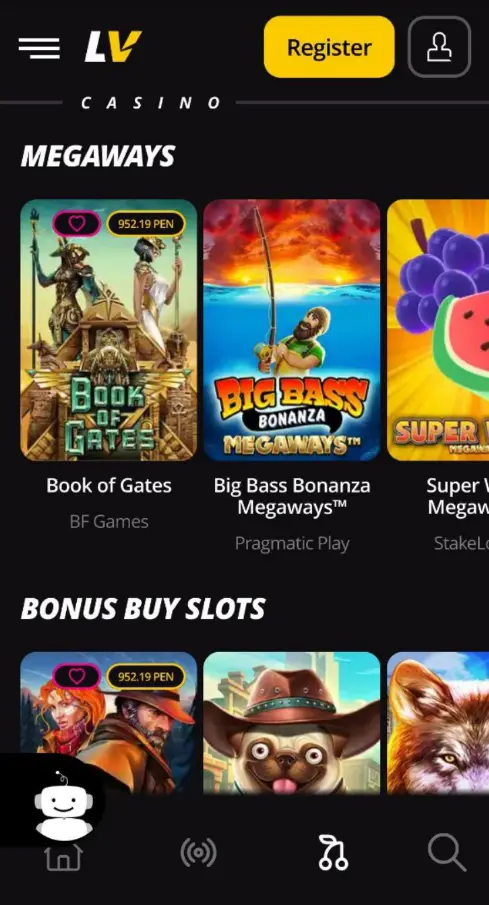Select the cherries slots tab icon
The height and width of the screenshot is (905, 489).
[333, 852]
